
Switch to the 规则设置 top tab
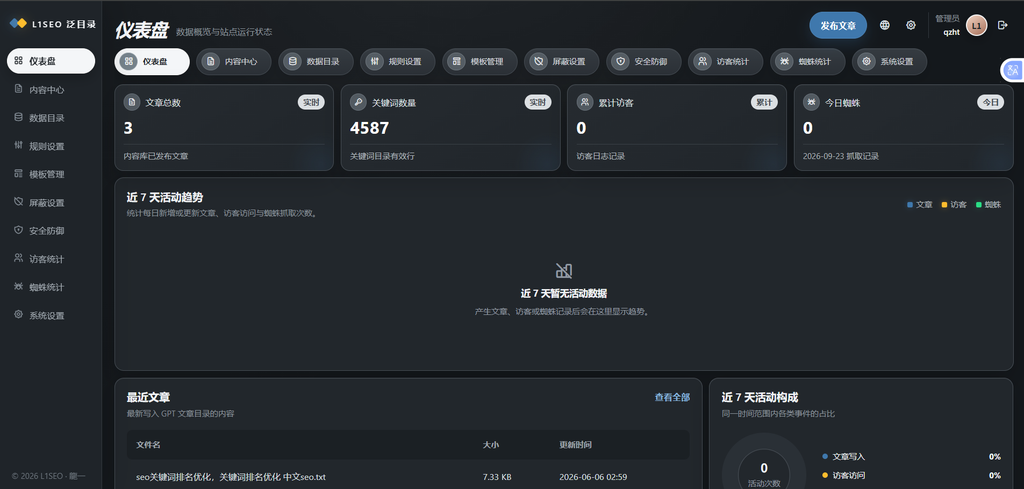(398, 62)
